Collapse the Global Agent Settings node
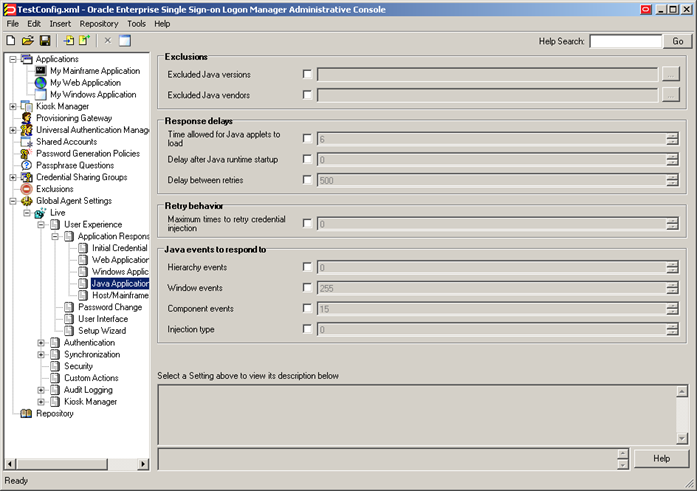 [13, 201]
